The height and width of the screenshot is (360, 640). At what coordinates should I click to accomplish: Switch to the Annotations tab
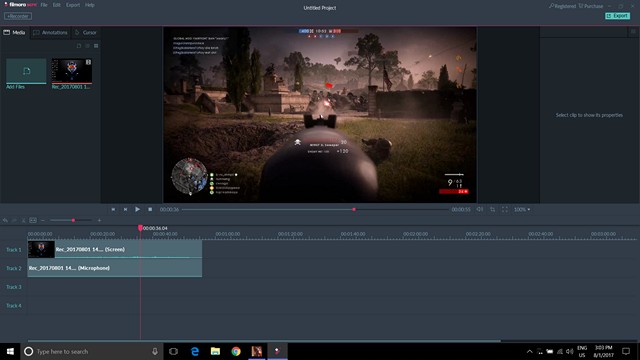point(51,33)
